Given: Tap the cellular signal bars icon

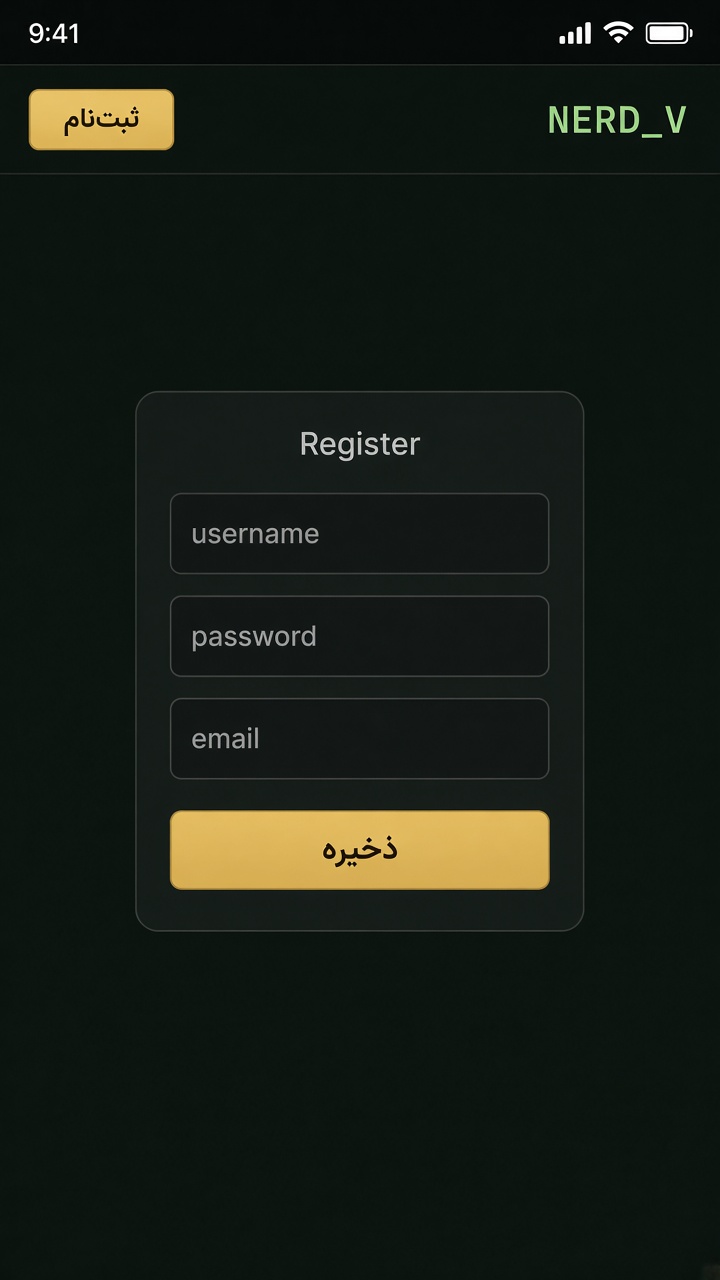Looking at the screenshot, I should (575, 34).
